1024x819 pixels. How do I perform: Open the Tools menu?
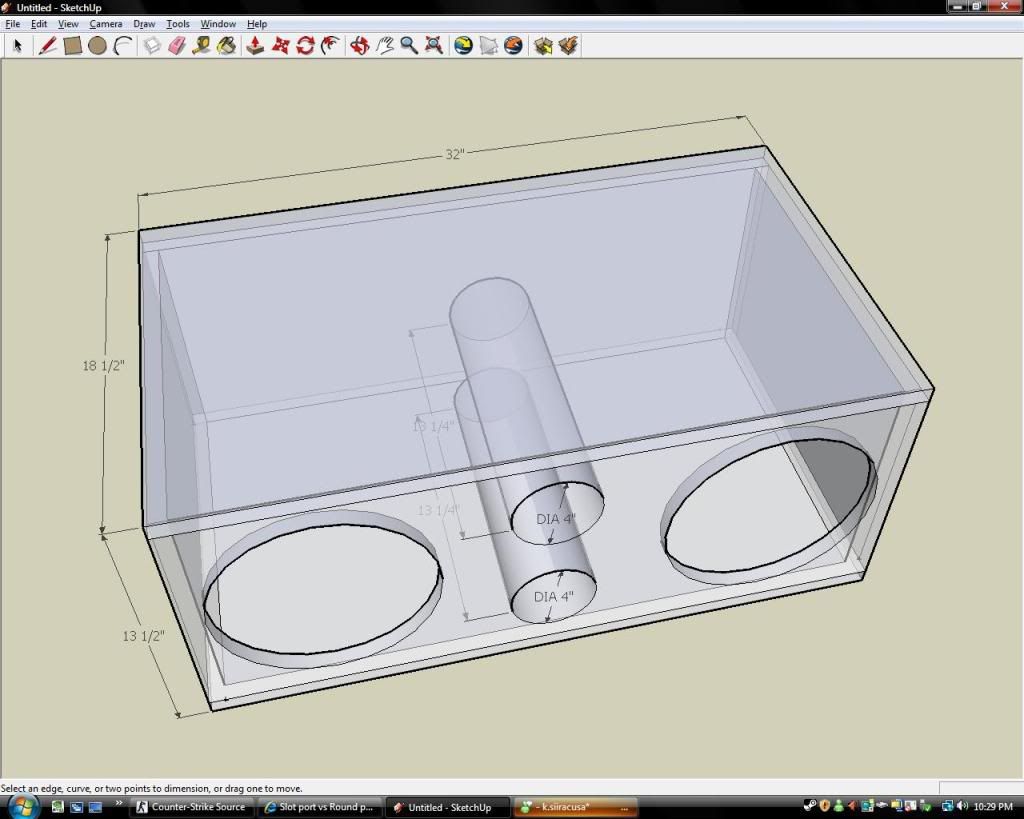(x=177, y=23)
